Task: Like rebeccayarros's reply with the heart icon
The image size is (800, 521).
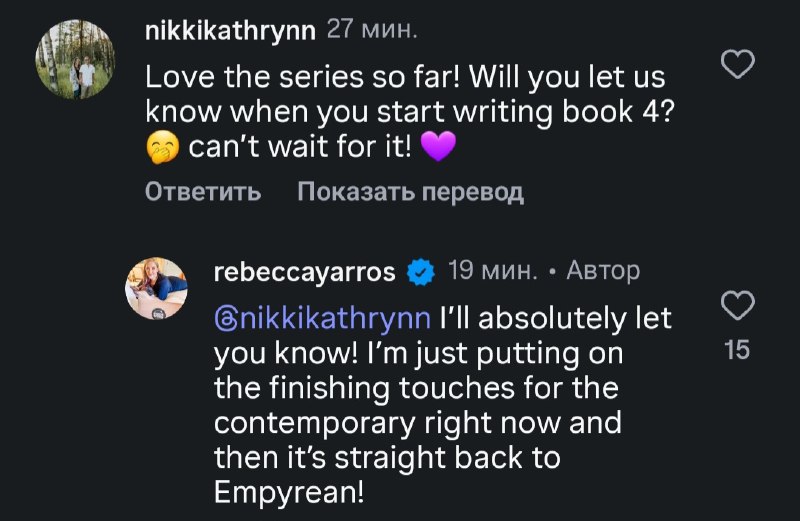Action: (737, 307)
